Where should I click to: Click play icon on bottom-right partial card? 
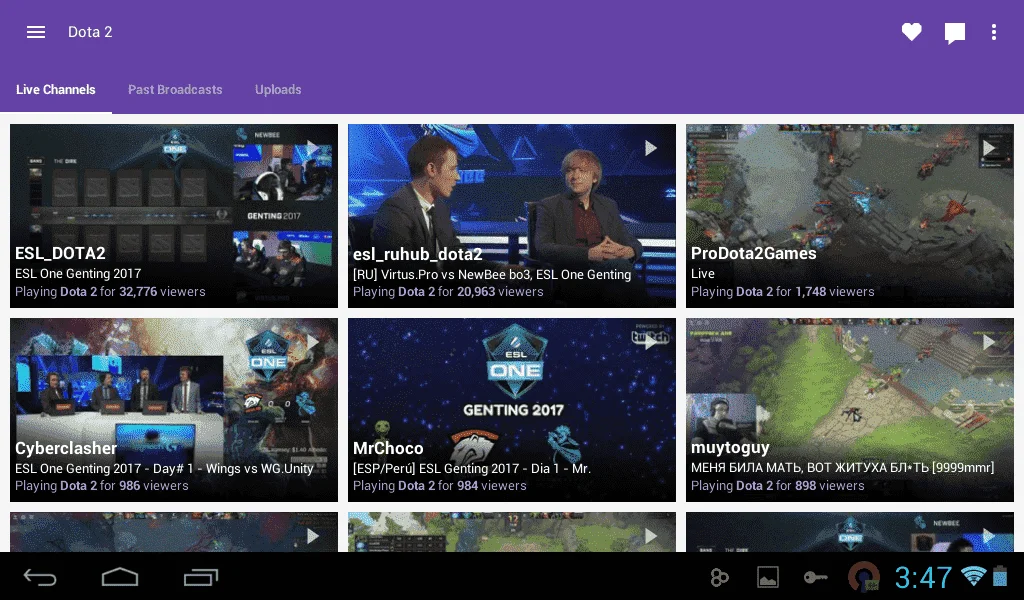tap(989, 536)
